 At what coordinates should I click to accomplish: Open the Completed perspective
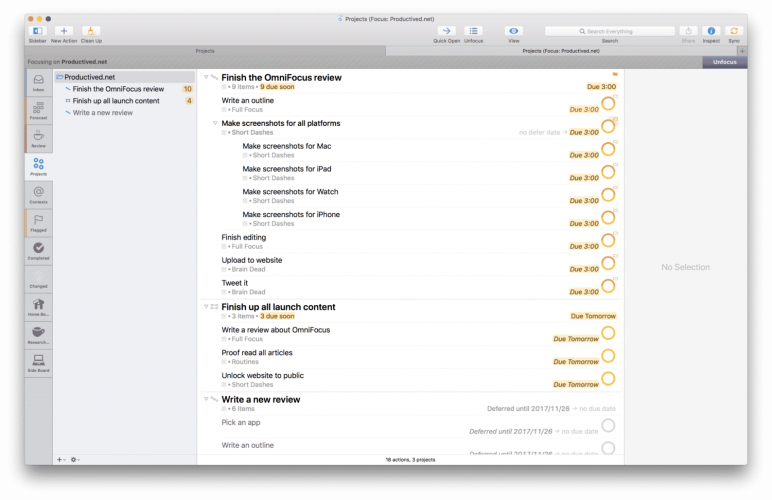coord(38,251)
